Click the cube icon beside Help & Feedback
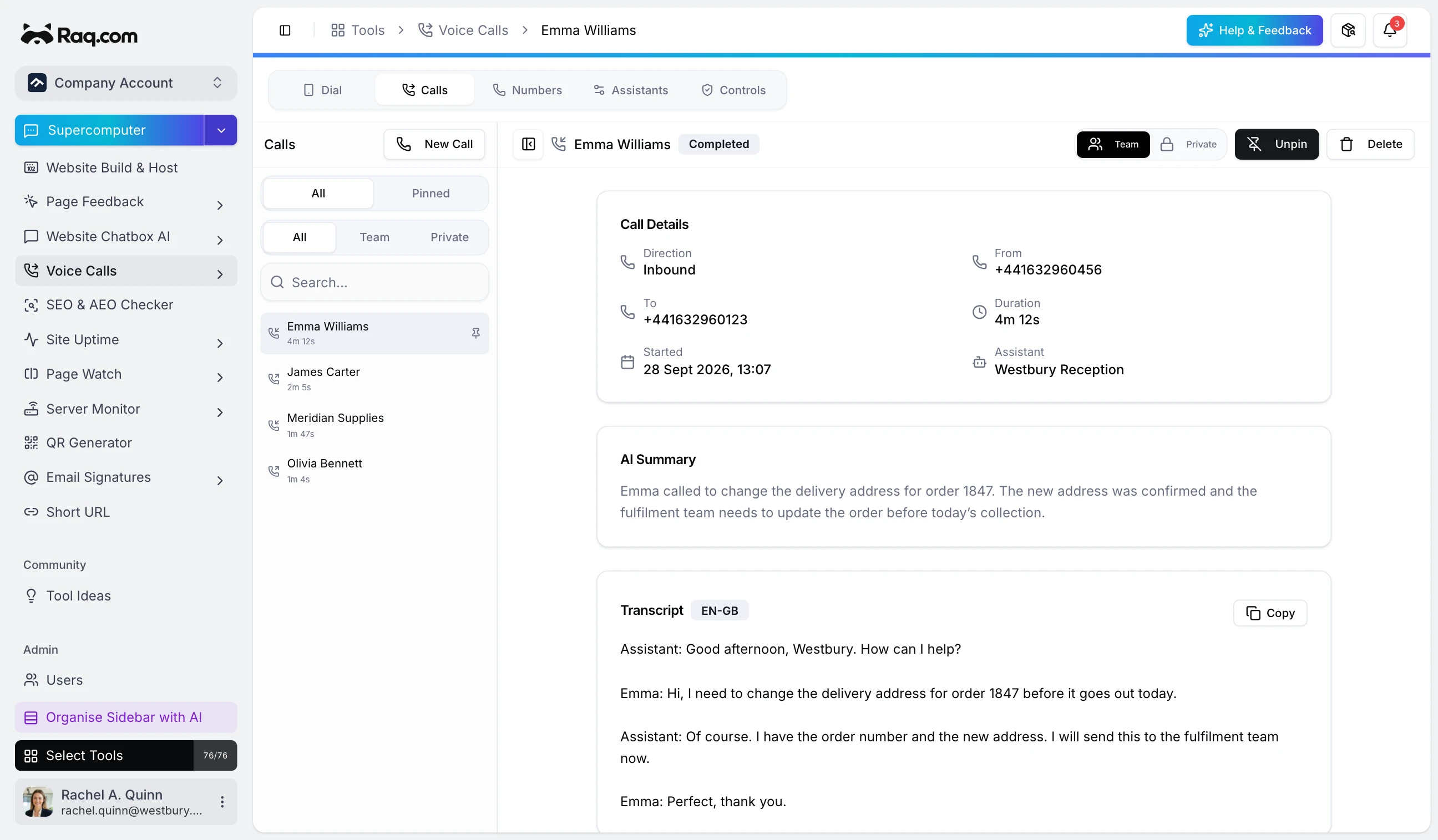The height and width of the screenshot is (840, 1438). [x=1348, y=30]
